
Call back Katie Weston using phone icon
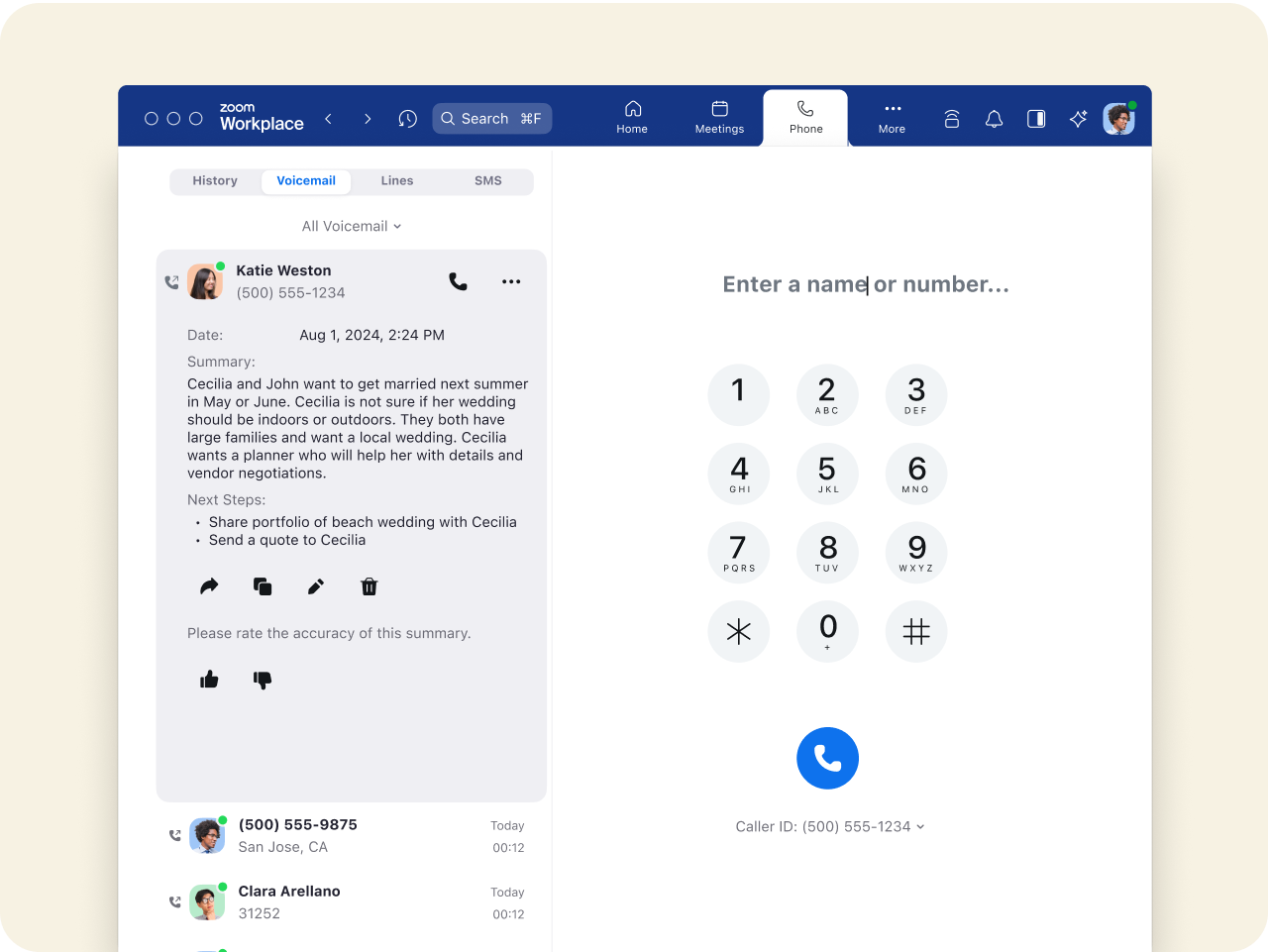pyautogui.click(x=458, y=281)
